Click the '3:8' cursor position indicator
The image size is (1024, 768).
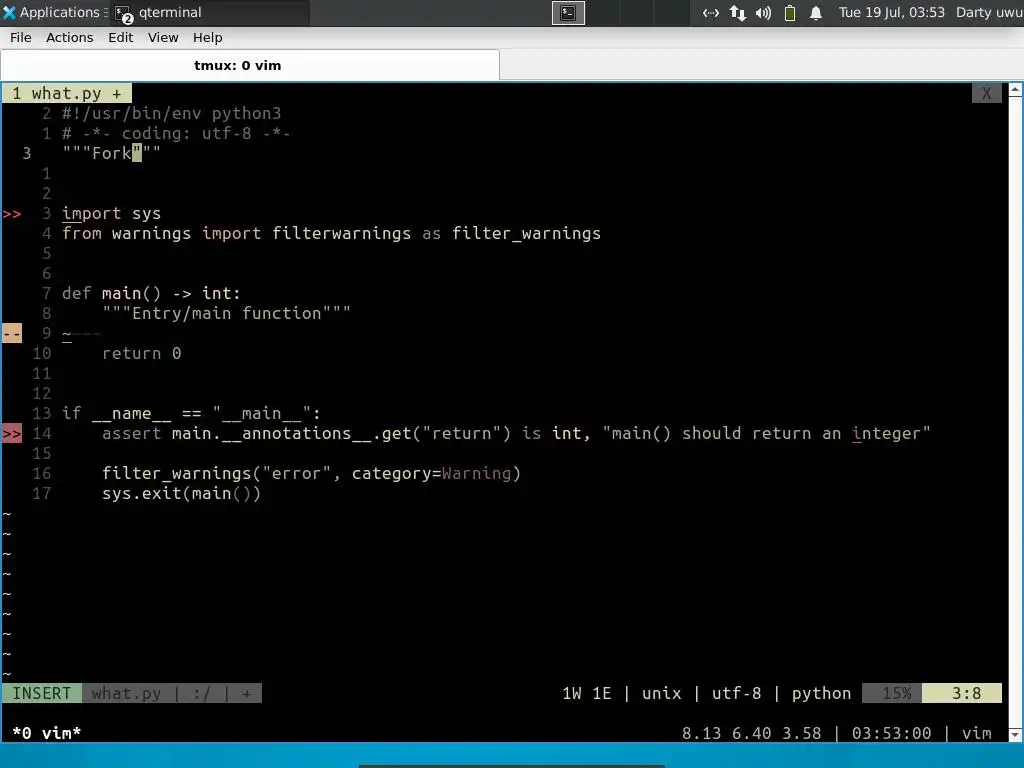pyautogui.click(x=962, y=693)
